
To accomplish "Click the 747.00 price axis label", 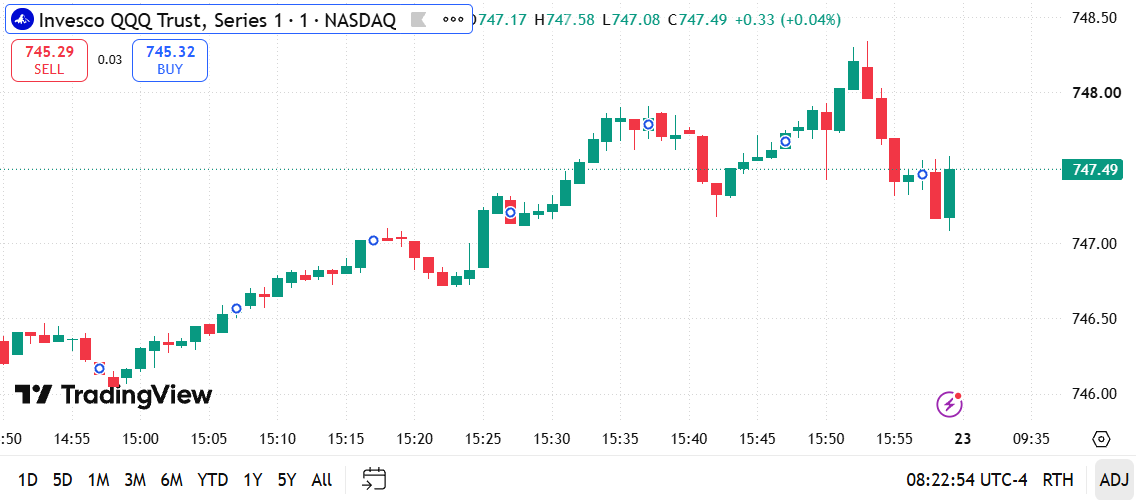I will 1093,244.
